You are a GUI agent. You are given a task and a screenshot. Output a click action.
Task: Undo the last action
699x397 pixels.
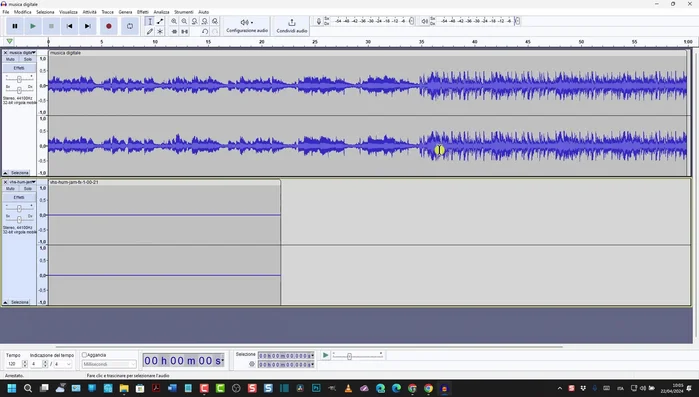click(x=205, y=32)
